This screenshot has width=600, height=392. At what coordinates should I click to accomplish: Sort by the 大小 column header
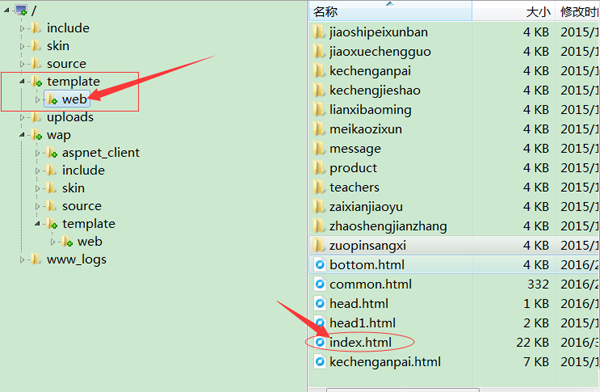514,11
